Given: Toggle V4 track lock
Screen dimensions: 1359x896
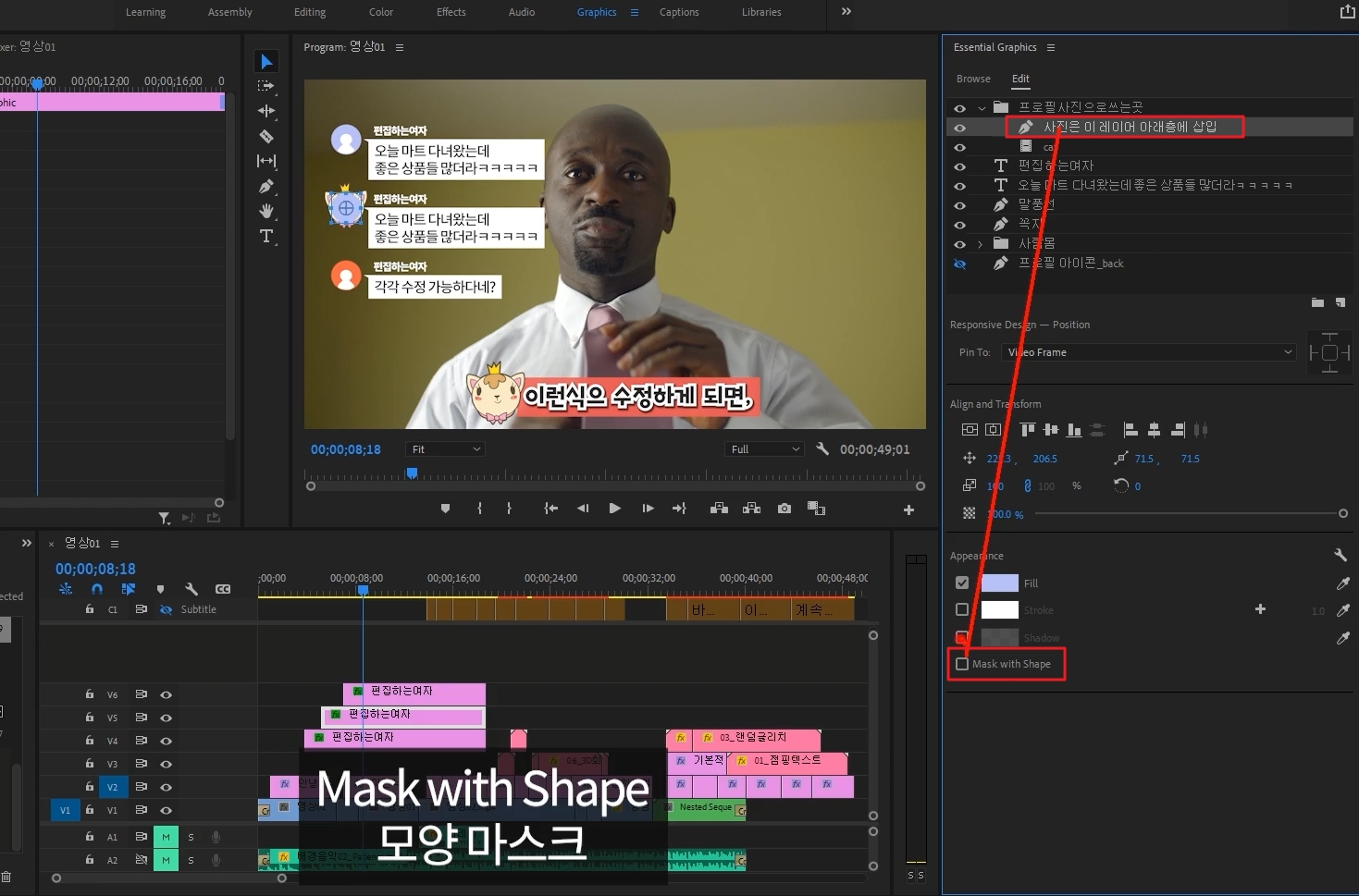Looking at the screenshot, I should coord(90,741).
